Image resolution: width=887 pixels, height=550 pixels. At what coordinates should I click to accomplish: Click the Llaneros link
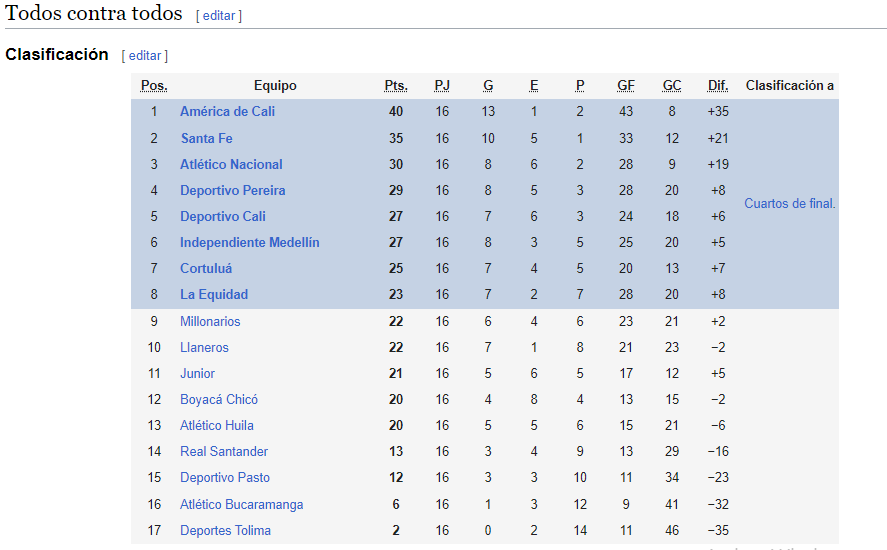coord(204,347)
